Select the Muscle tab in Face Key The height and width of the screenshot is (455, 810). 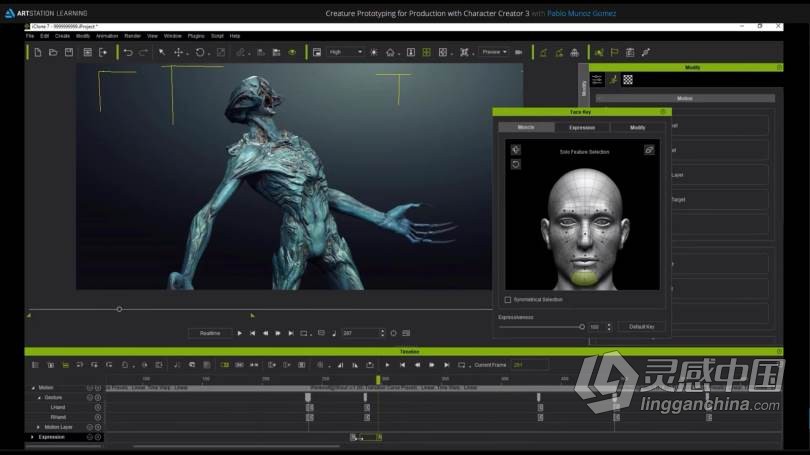click(x=526, y=127)
